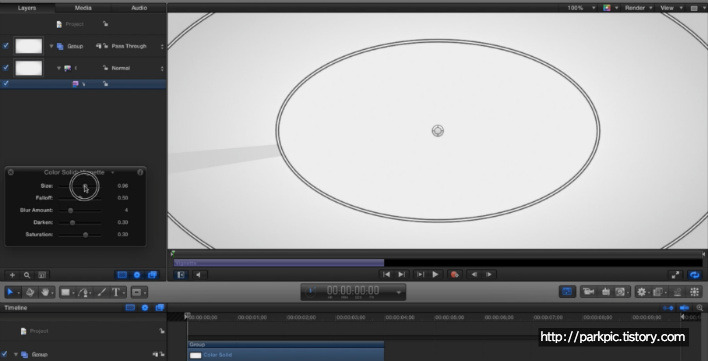Mute audio with the speaker button

click(198, 274)
